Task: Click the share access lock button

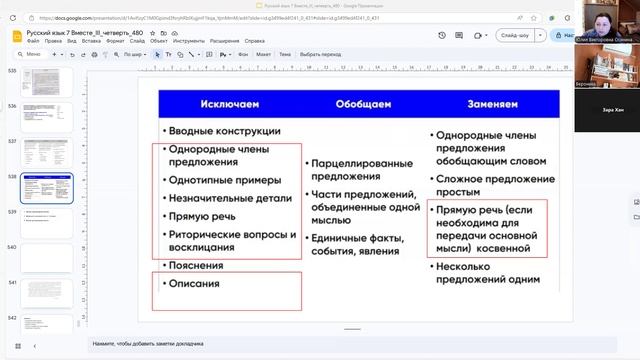Action: click(563, 36)
